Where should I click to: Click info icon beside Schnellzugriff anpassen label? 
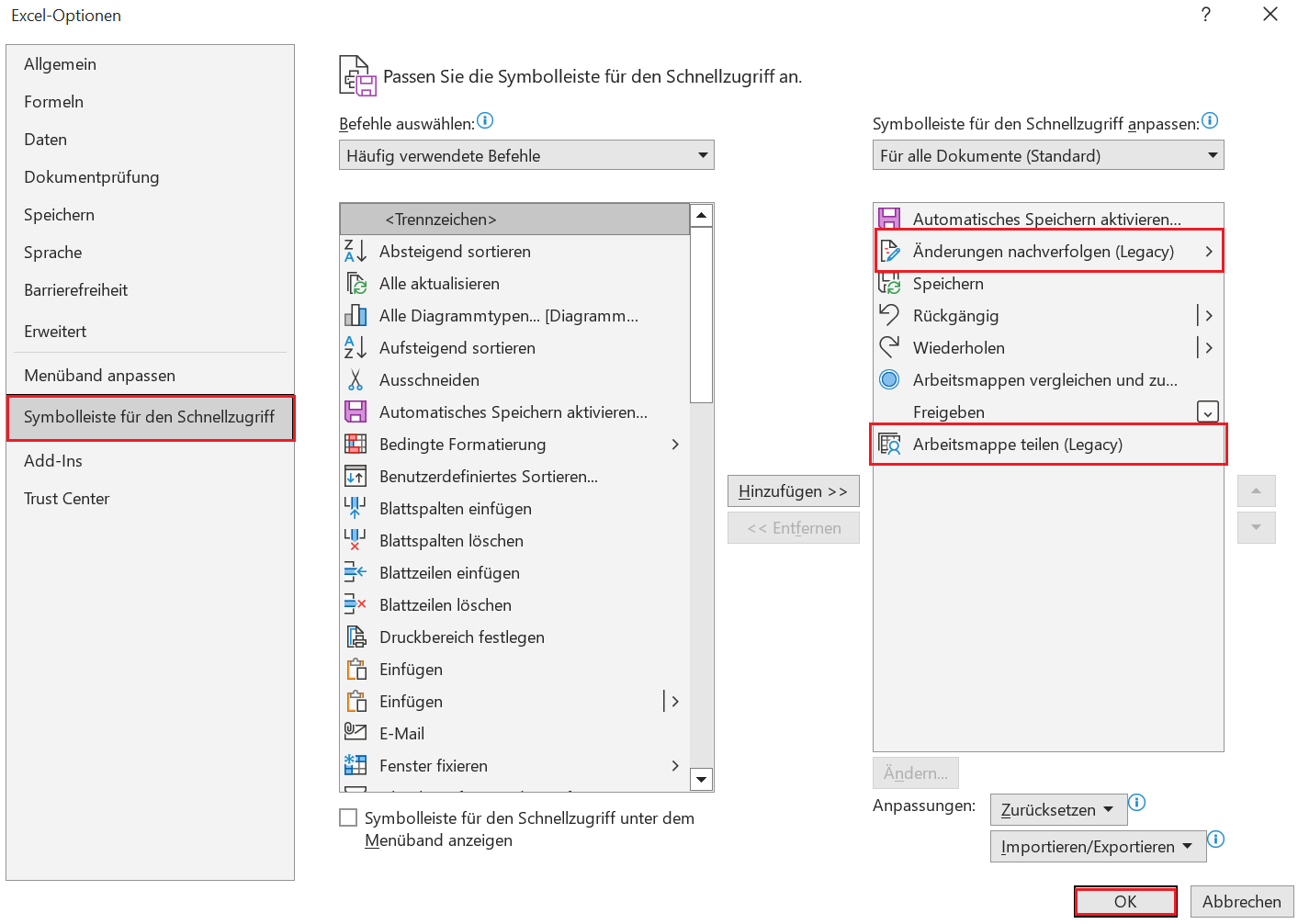tap(1210, 120)
